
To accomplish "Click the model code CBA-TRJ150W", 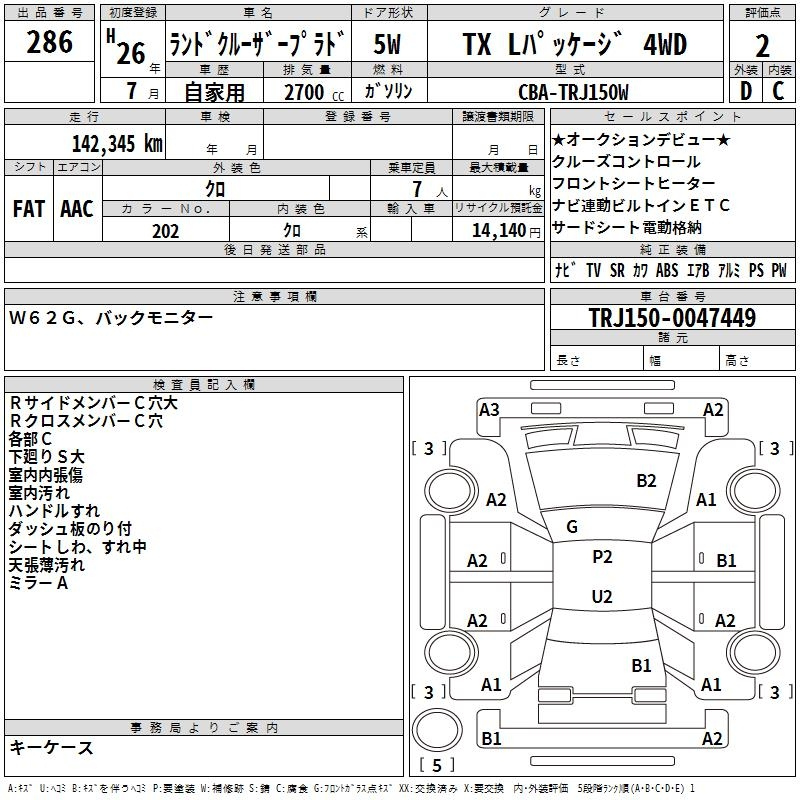I will pos(573,92).
